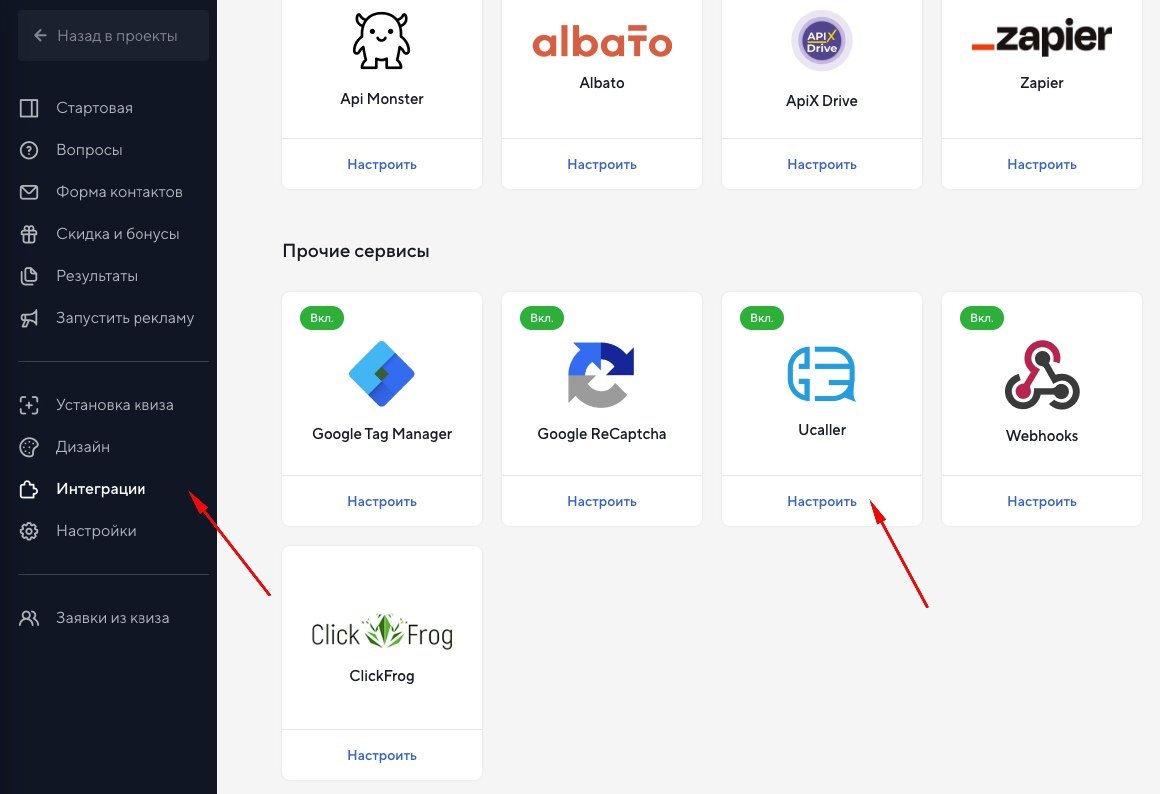
Task: Click Настроить under Api Monster
Action: 382,164
